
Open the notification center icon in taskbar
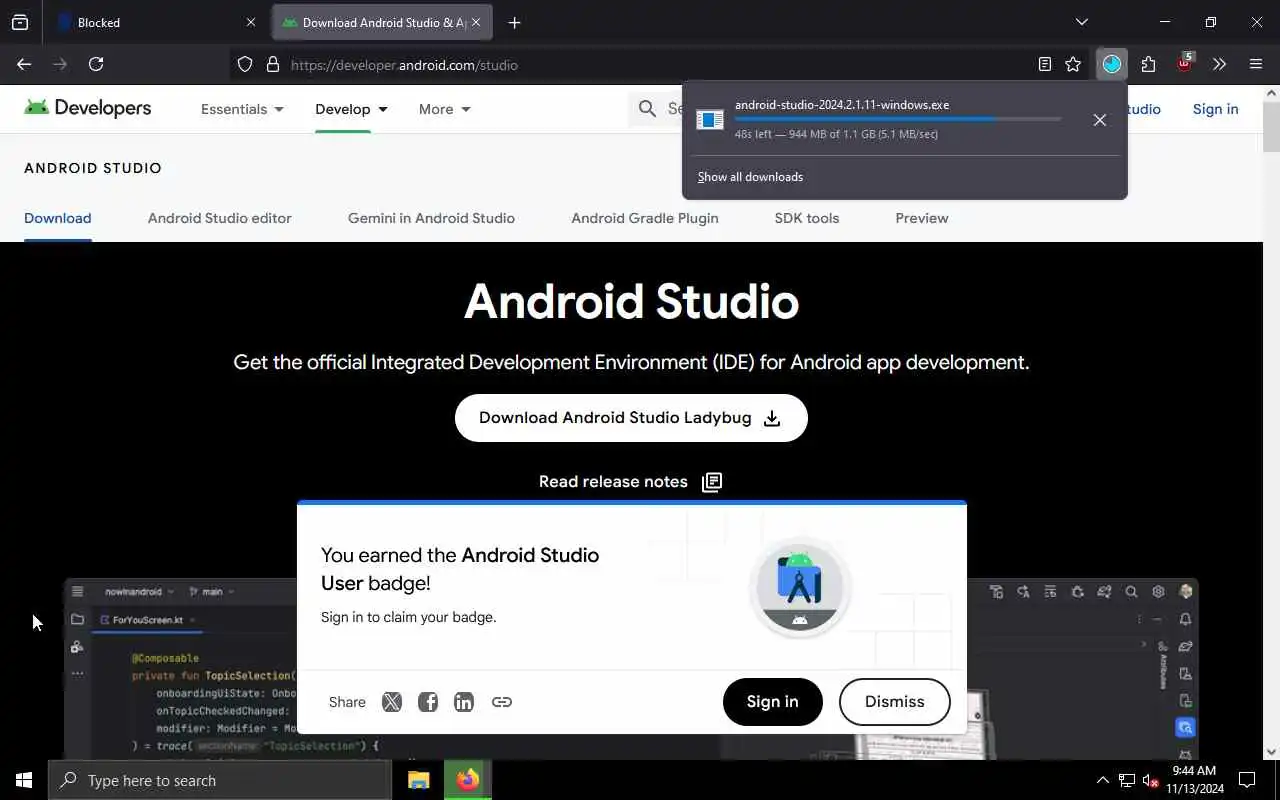point(1247,780)
